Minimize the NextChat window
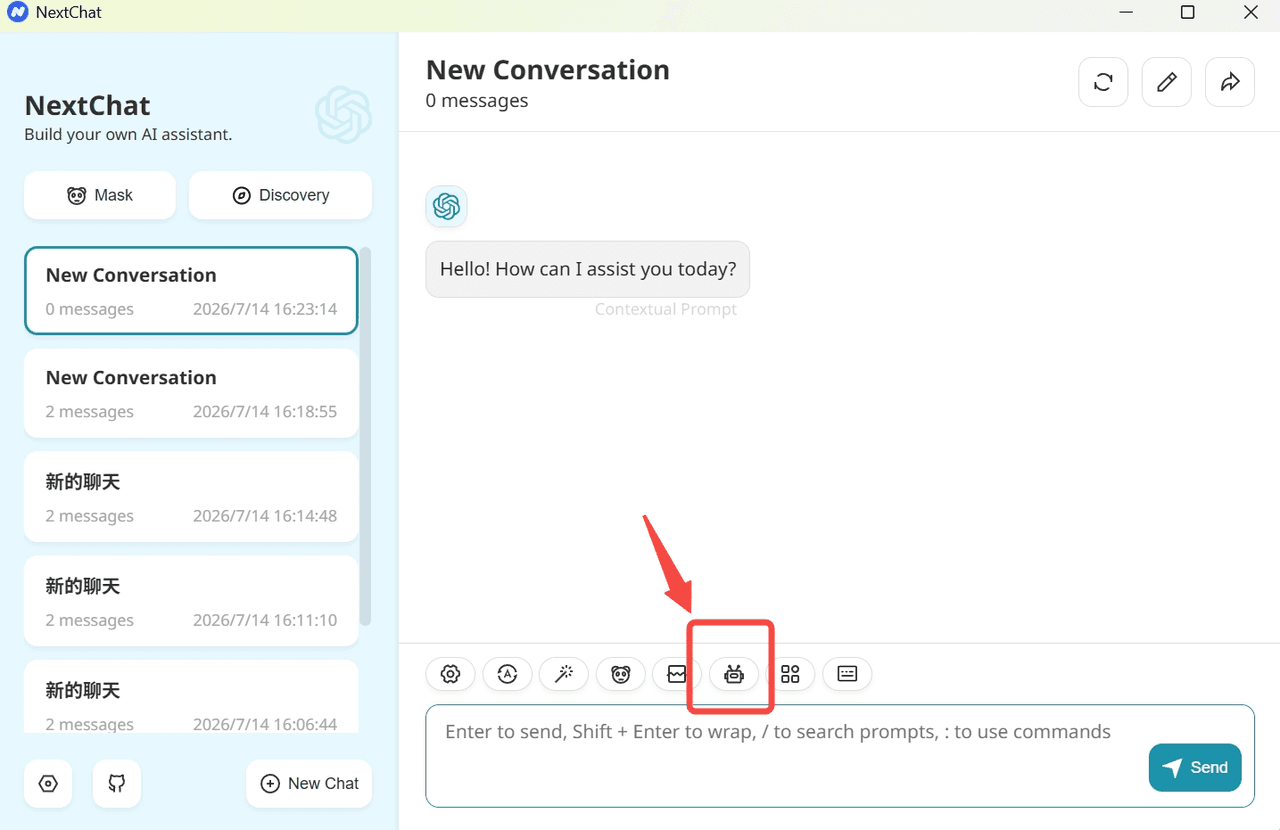This screenshot has width=1280, height=830. tap(1125, 13)
